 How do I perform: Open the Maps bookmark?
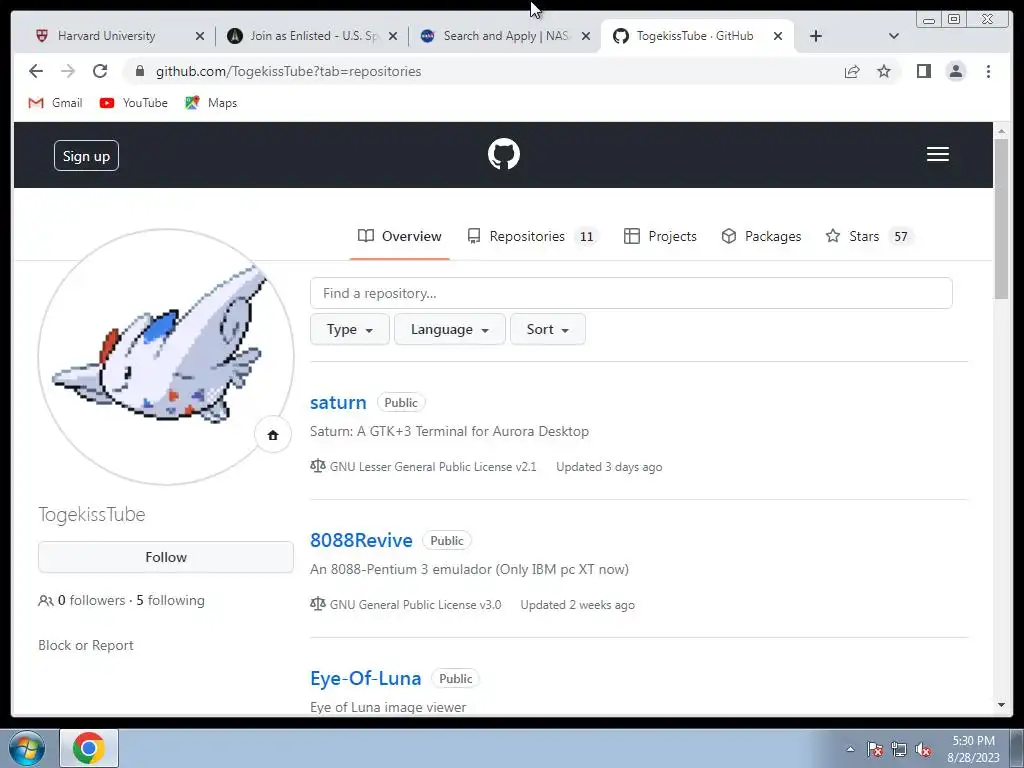(211, 103)
